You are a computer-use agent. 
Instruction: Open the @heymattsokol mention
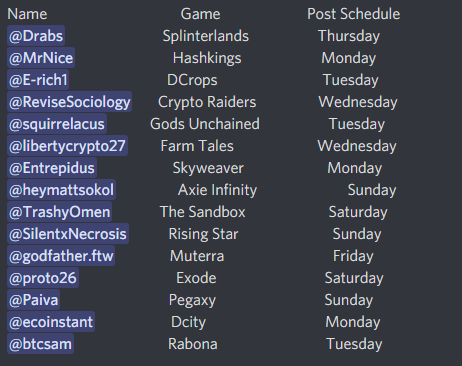click(x=61, y=190)
